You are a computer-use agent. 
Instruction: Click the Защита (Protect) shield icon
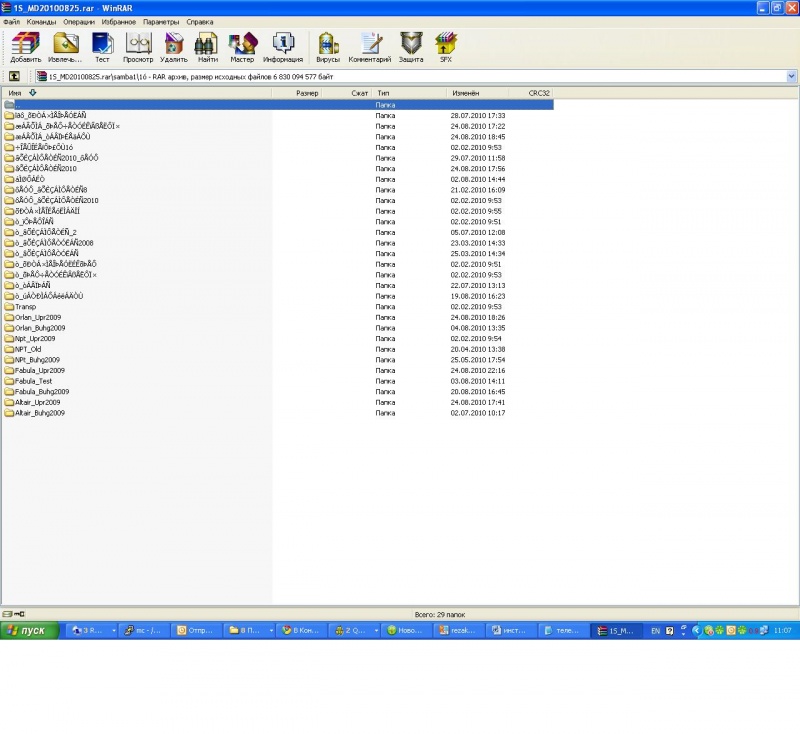pyautogui.click(x=411, y=46)
